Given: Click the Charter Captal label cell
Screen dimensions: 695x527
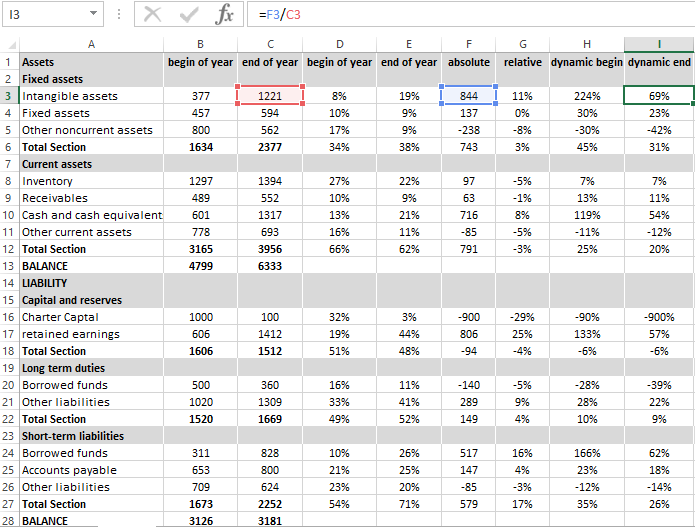Looking at the screenshot, I should pos(91,317).
